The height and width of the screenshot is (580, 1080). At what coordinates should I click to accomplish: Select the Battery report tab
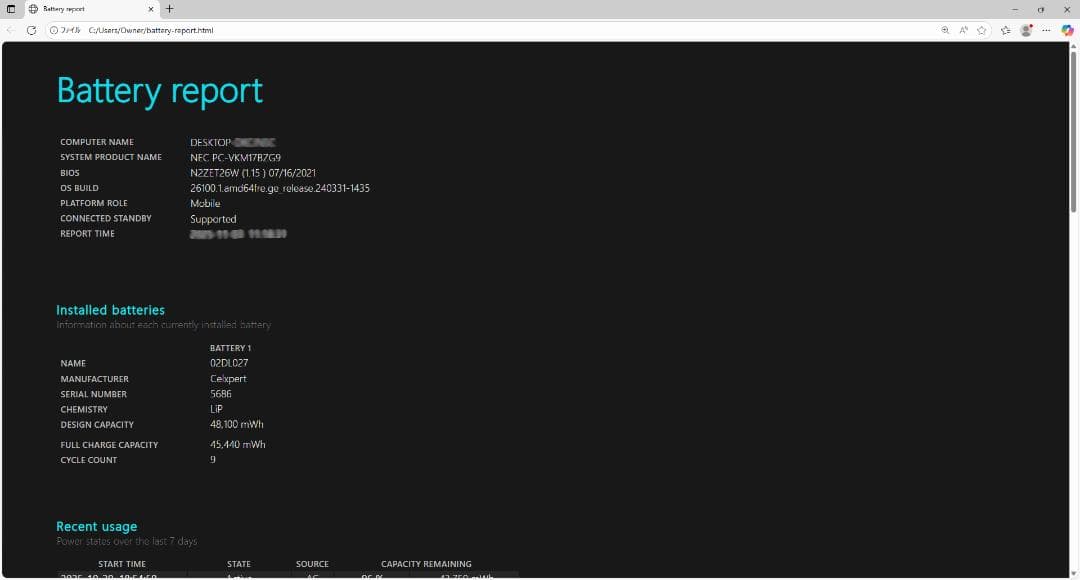tap(65, 9)
